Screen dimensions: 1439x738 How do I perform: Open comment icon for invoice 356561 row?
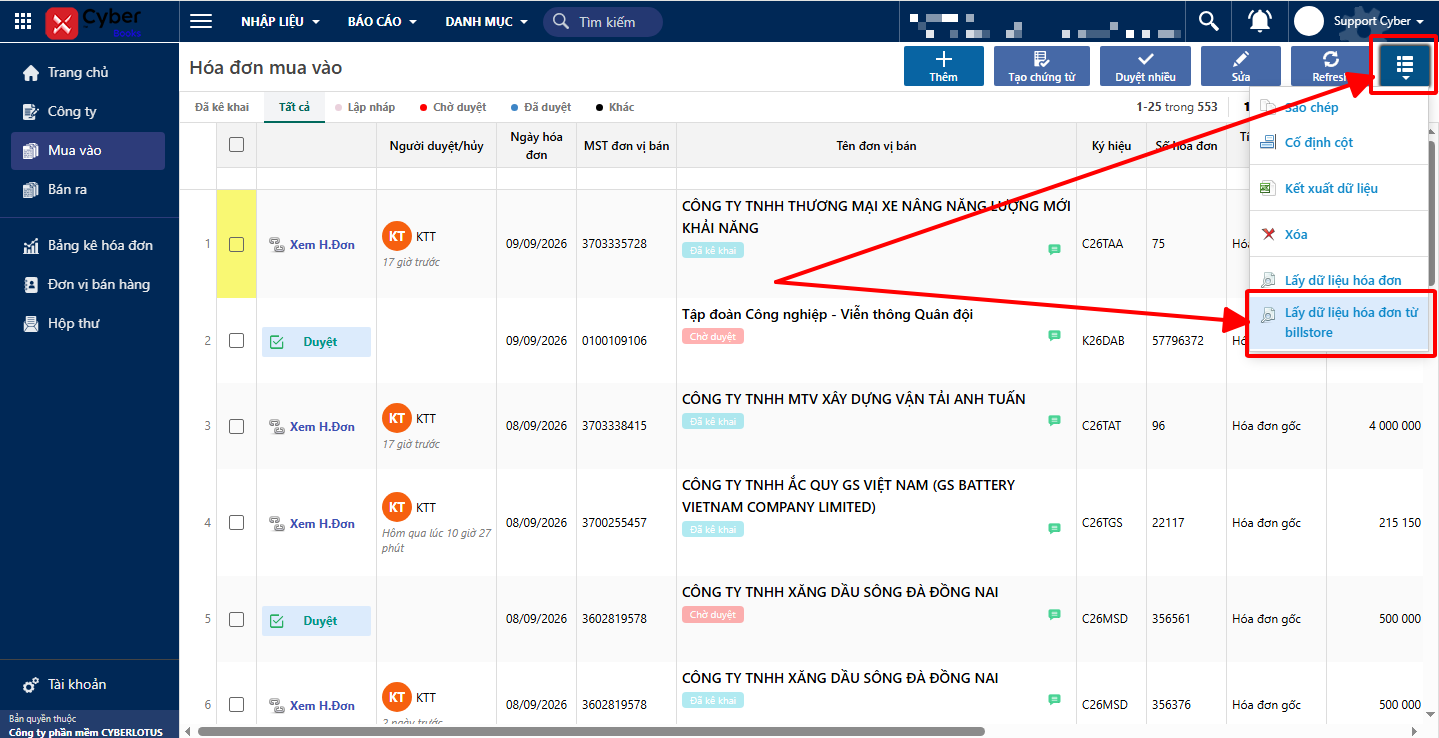tap(1054, 614)
